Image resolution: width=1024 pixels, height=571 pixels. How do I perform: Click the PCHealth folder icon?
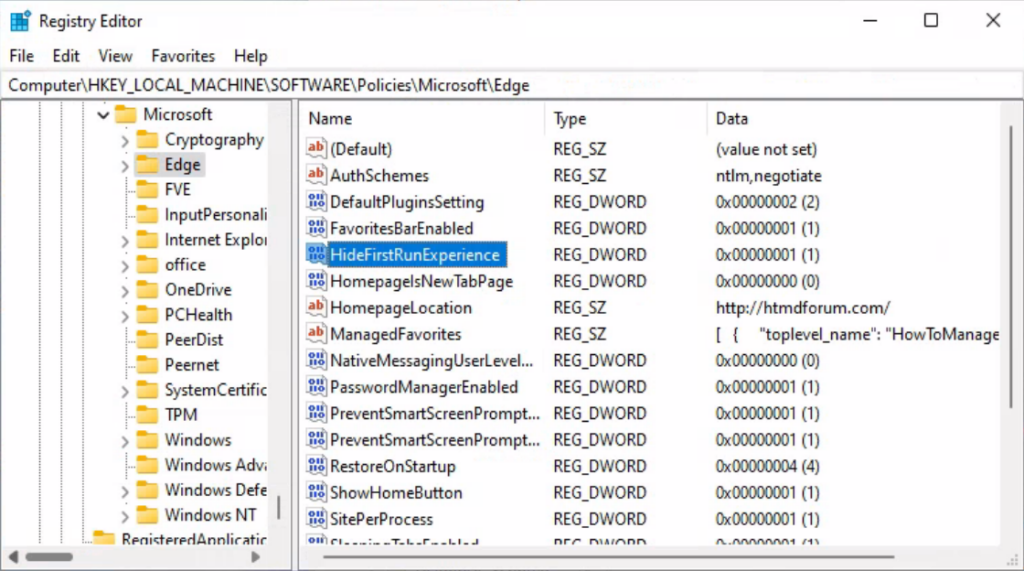148,315
